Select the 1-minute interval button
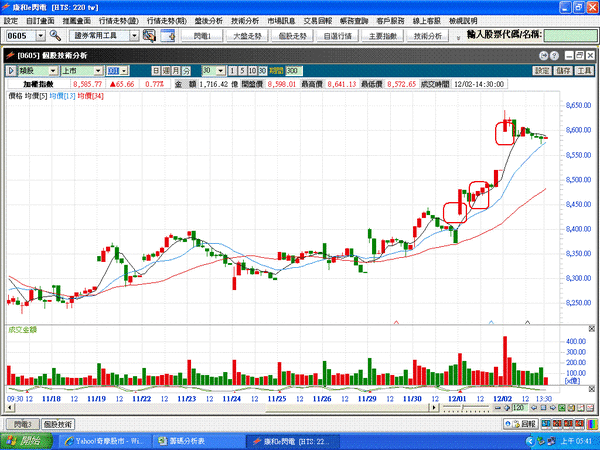600x450 pixels. pos(232,71)
